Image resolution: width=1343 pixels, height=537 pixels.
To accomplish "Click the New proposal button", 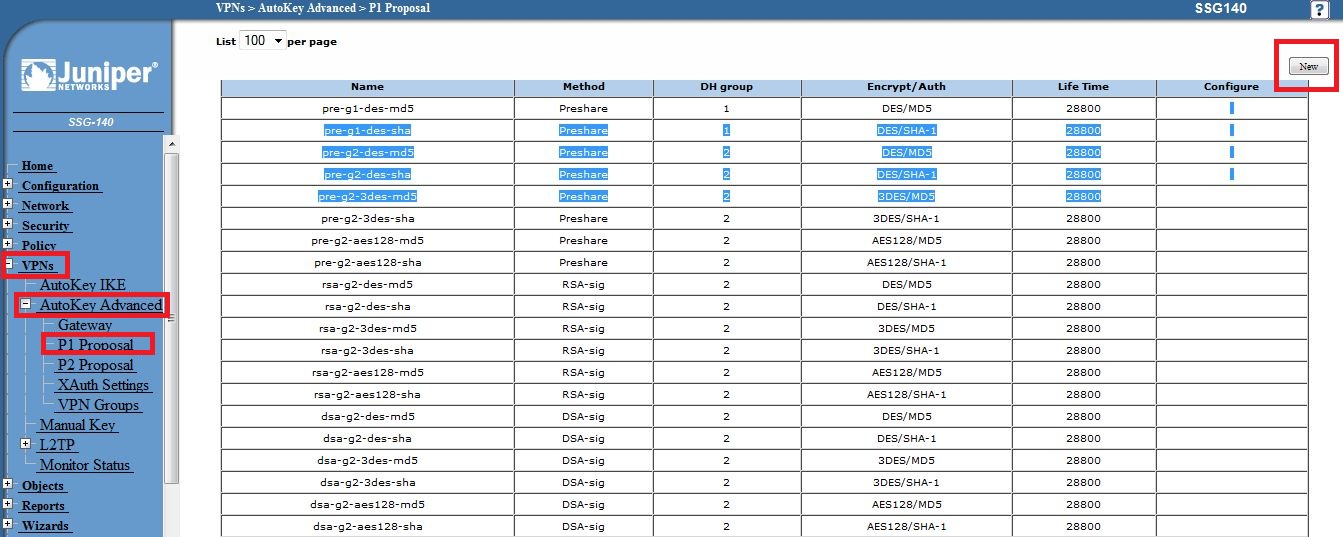I will (x=1307, y=66).
